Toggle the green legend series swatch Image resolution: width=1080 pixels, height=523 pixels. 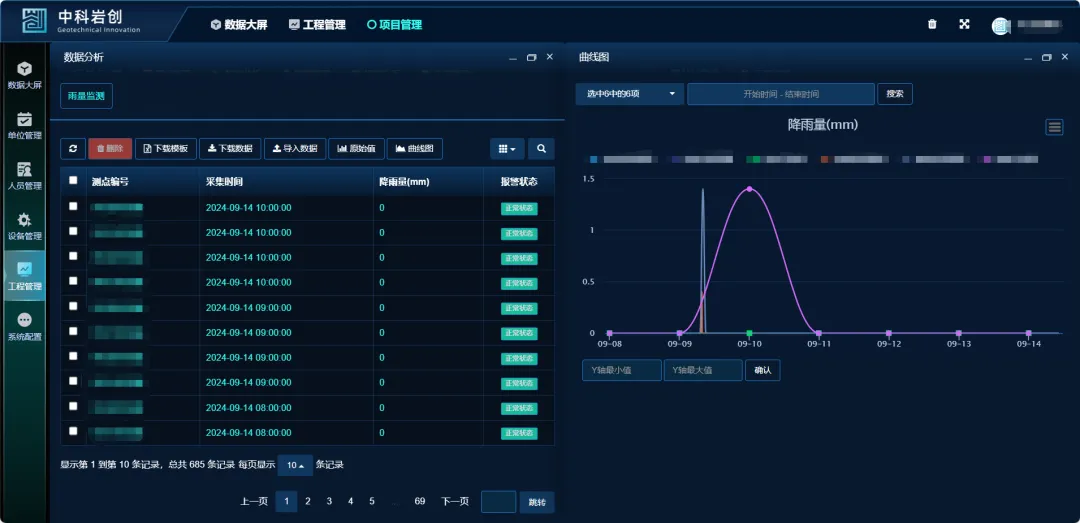click(756, 159)
